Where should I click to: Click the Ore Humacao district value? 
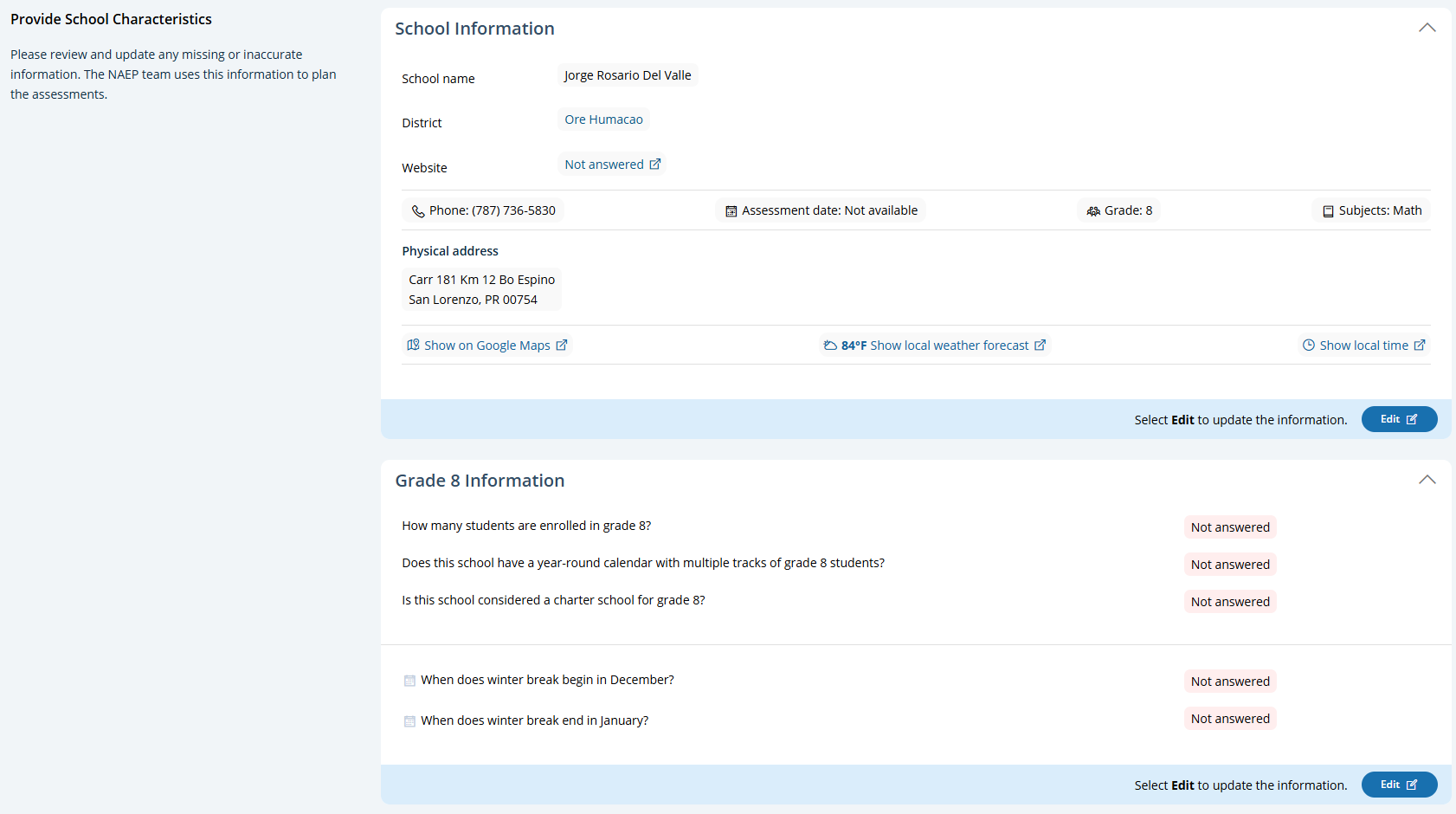click(x=603, y=120)
